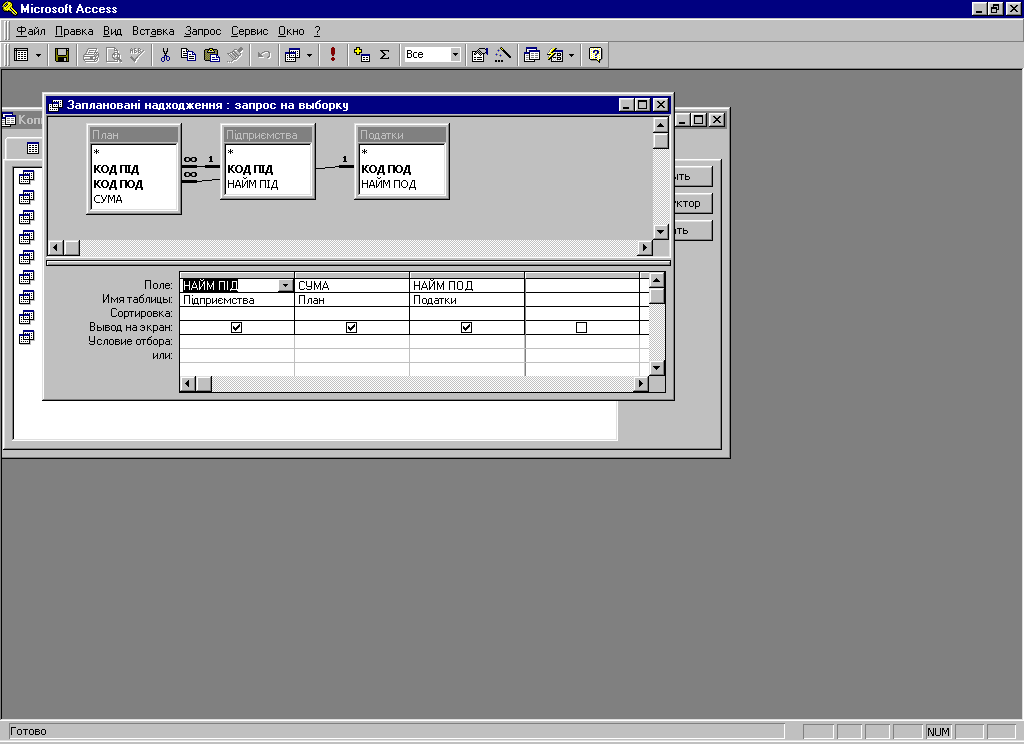Open the Вид menu
The height and width of the screenshot is (744, 1024).
pos(112,31)
